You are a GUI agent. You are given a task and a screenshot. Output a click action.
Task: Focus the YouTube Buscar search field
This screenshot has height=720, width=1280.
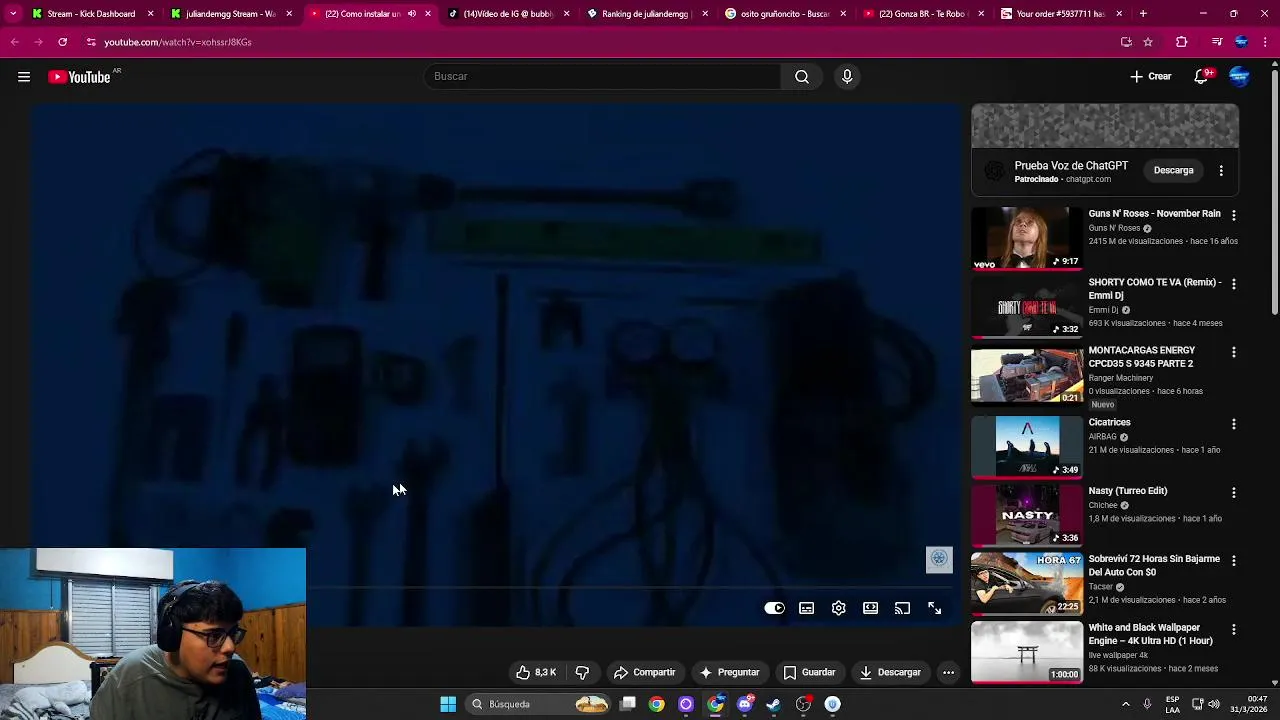point(603,77)
